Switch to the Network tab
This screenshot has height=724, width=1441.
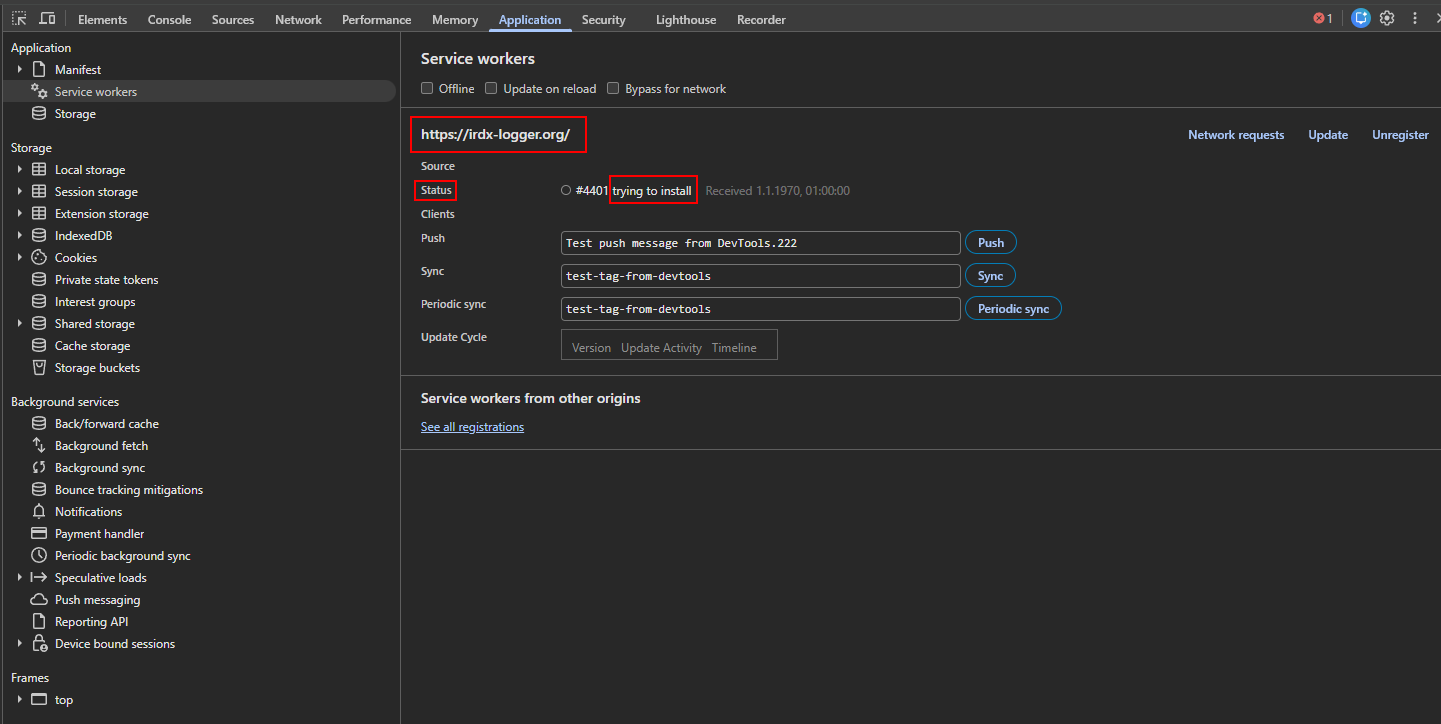coord(298,20)
